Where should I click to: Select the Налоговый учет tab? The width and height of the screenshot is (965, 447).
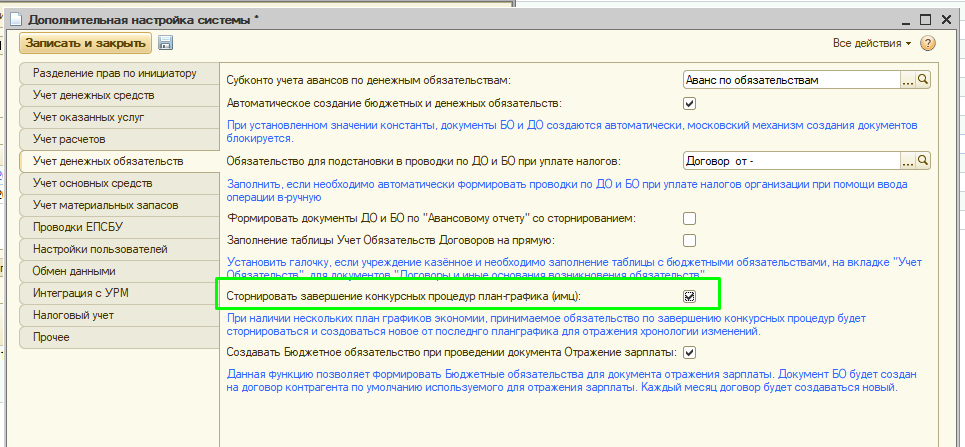click(x=74, y=315)
